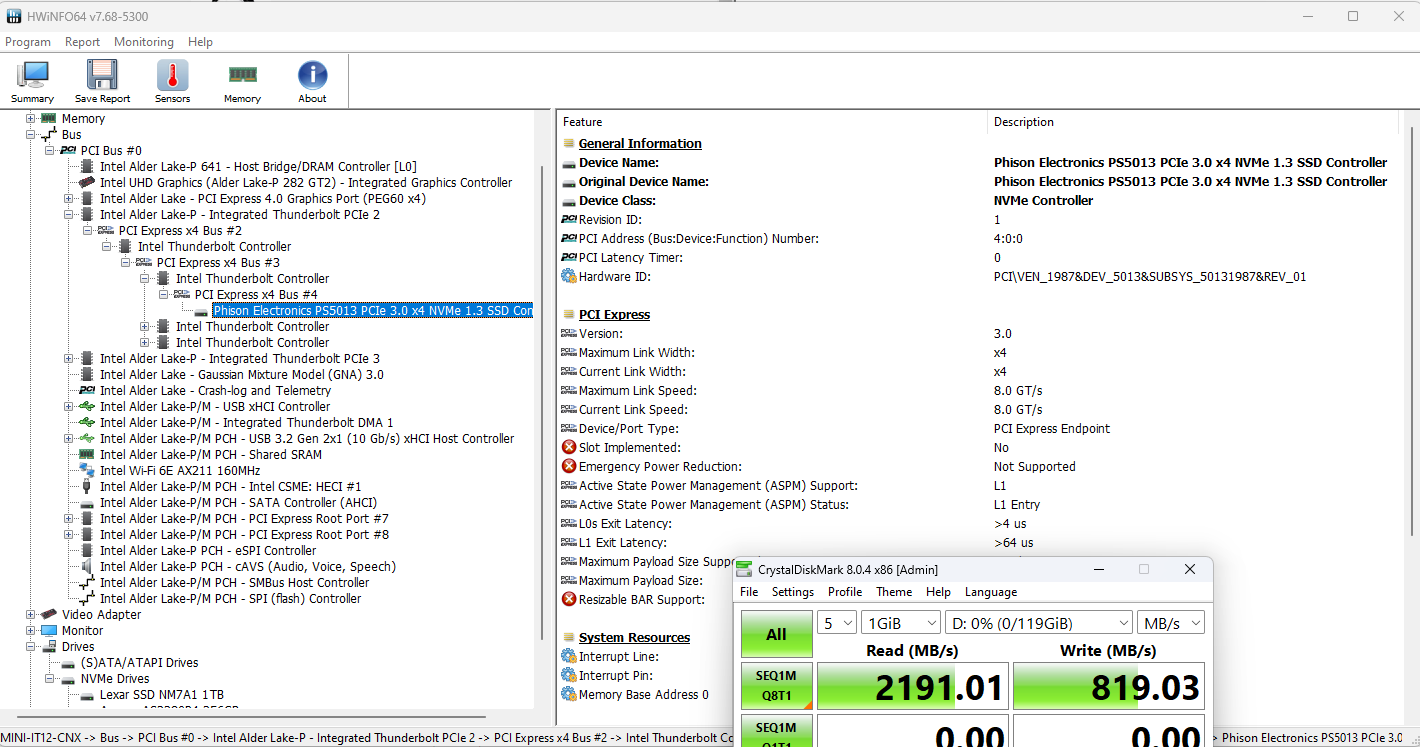The height and width of the screenshot is (747, 1420).
Task: Click the Video Adapter tree icon
Action: (x=49, y=615)
